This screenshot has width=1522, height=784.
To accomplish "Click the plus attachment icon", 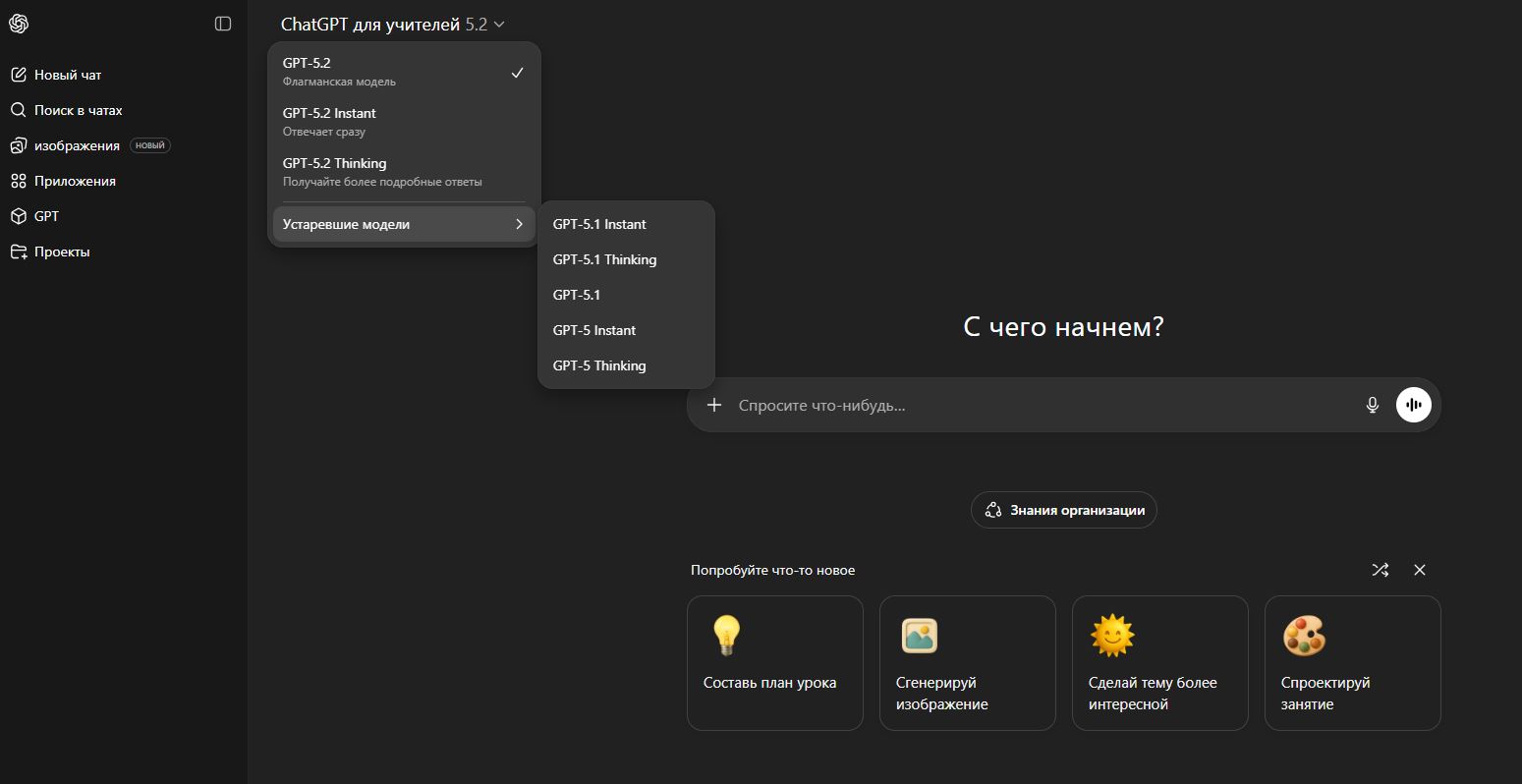I will click(714, 405).
